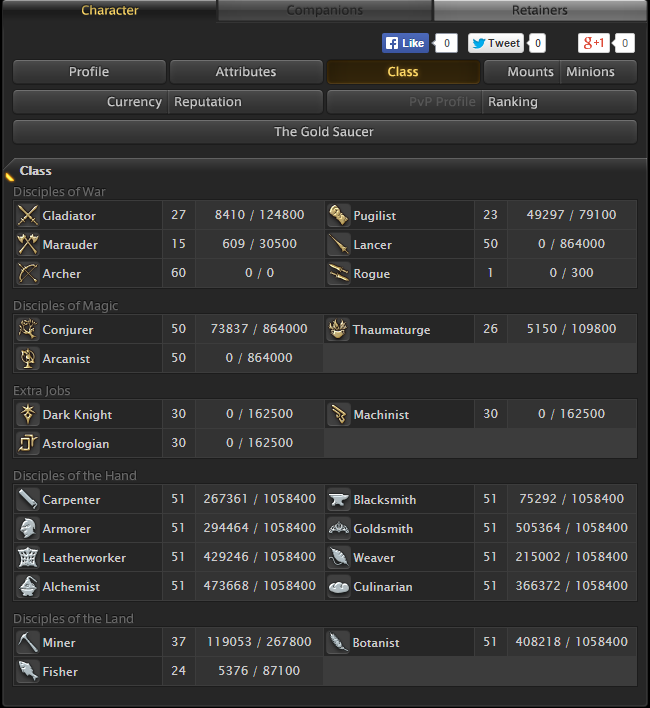
Task: Click the Facebook Like count bubble
Action: (446, 43)
